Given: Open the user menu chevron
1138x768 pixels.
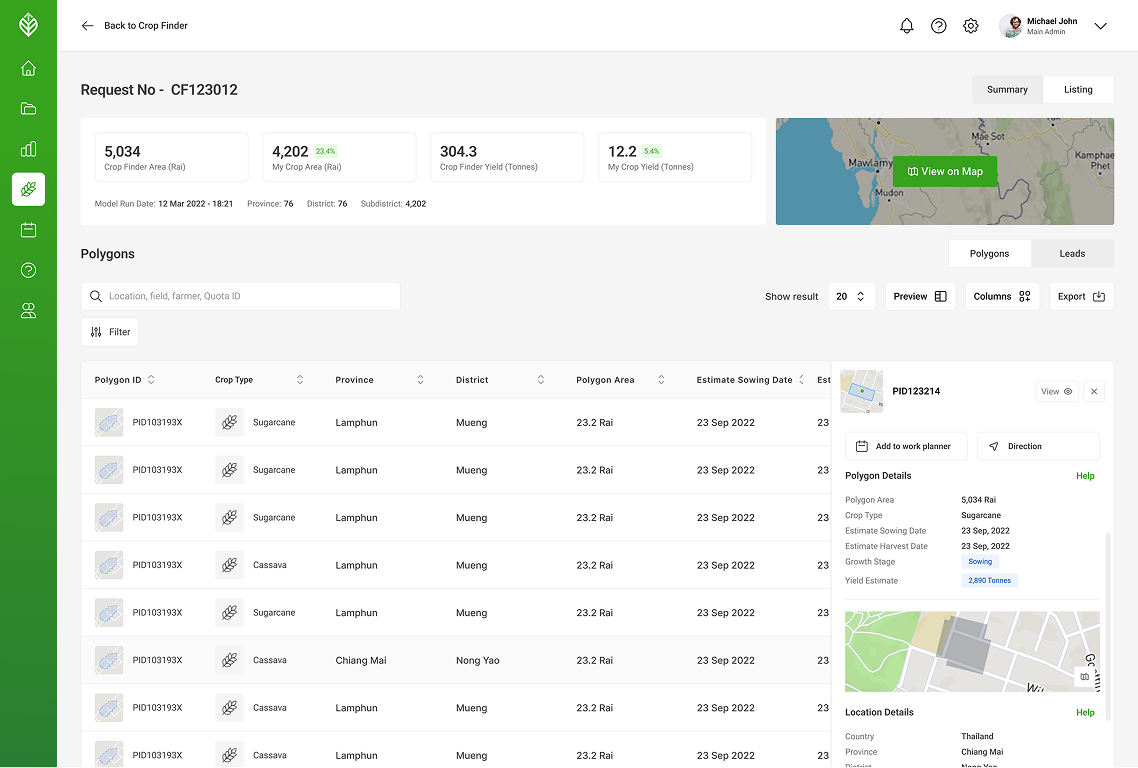Looking at the screenshot, I should coord(1100,26).
